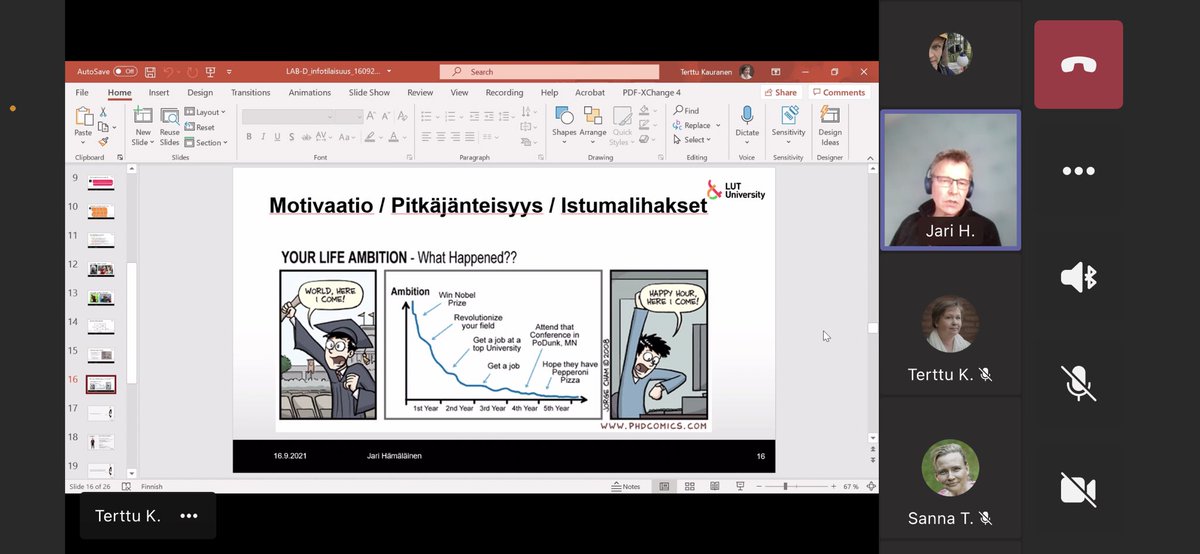Switch to Reading View
Viewport: 1200px width, 554px height.
[715, 486]
